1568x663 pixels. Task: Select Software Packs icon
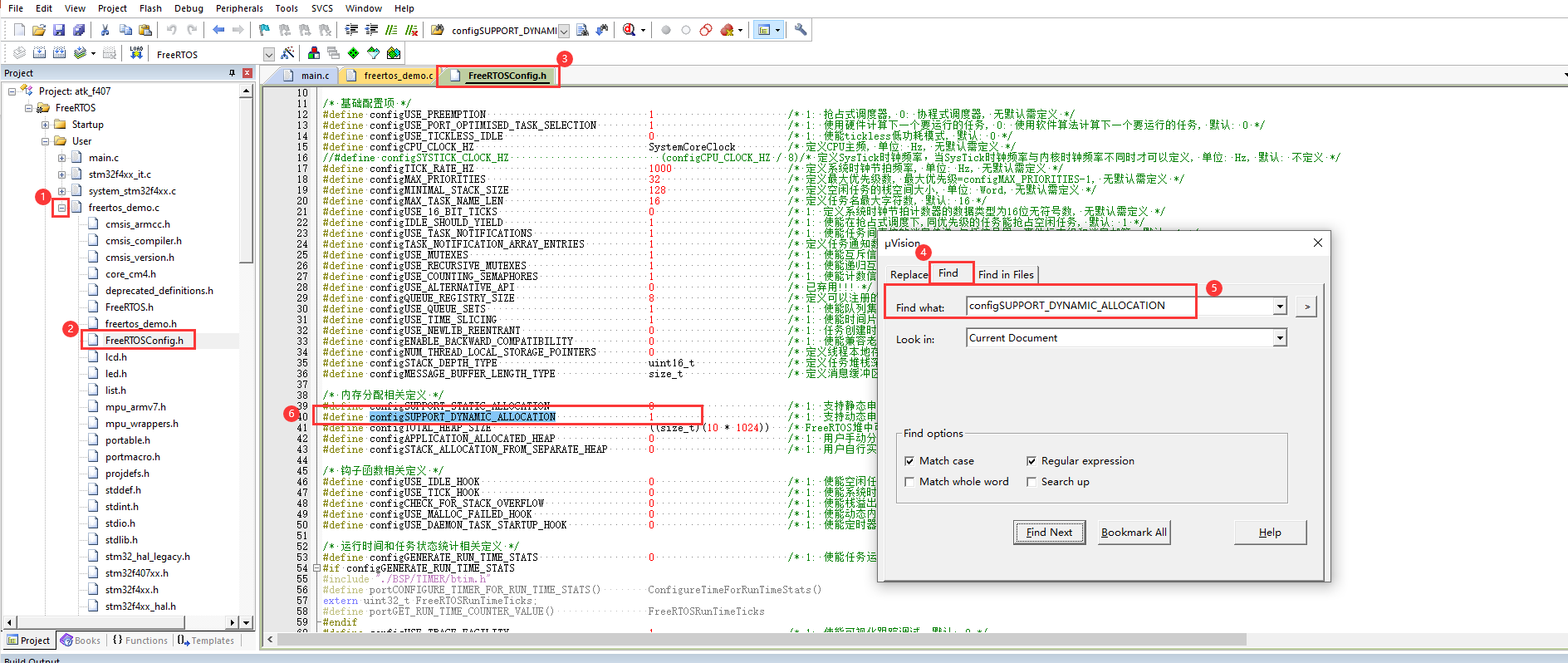[374, 53]
